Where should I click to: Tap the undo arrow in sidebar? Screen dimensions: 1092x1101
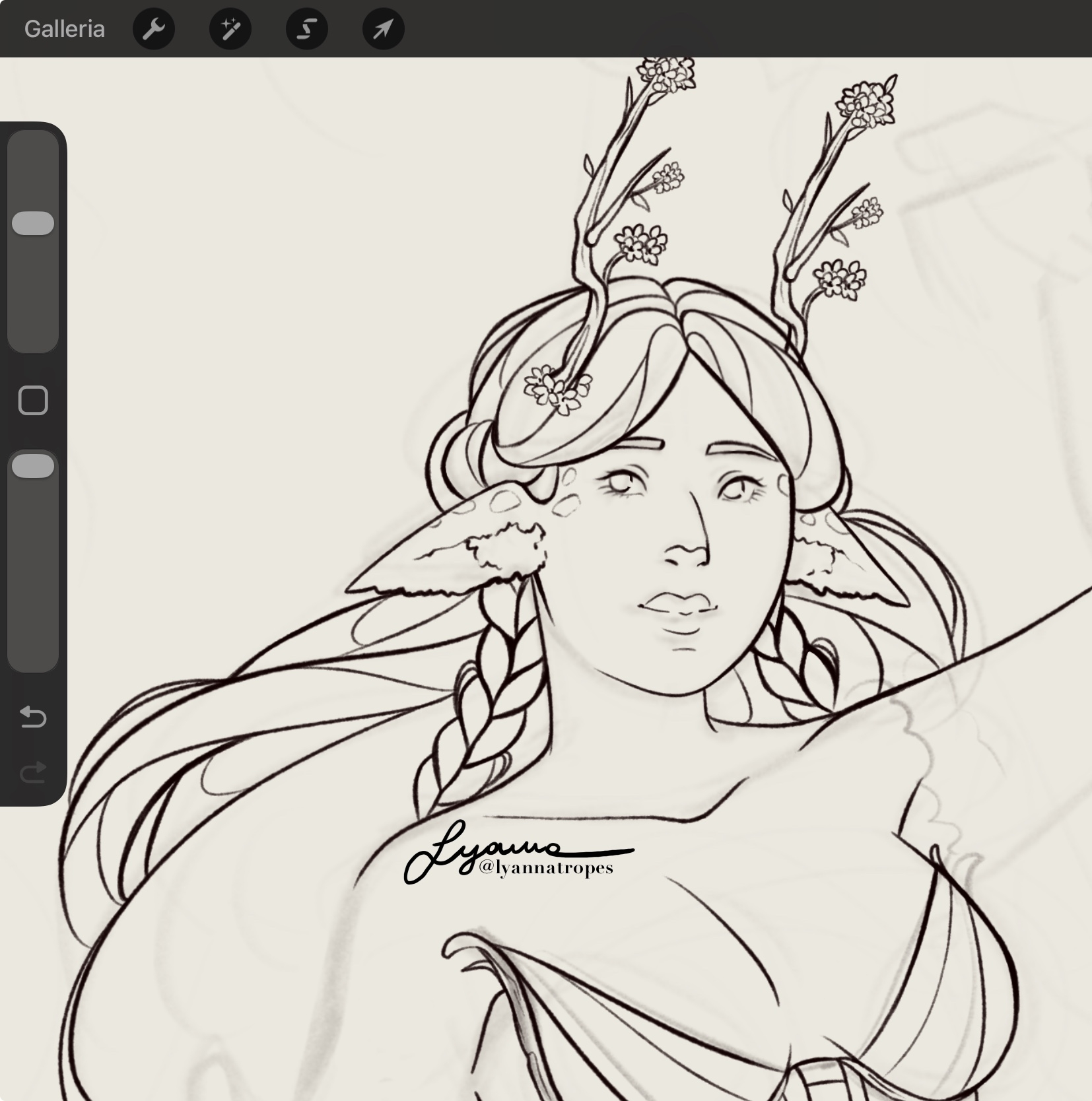(33, 716)
